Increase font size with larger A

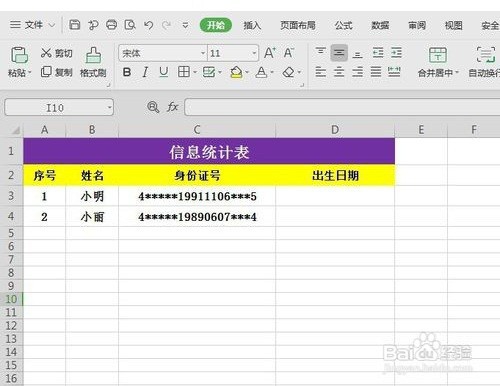click(269, 53)
